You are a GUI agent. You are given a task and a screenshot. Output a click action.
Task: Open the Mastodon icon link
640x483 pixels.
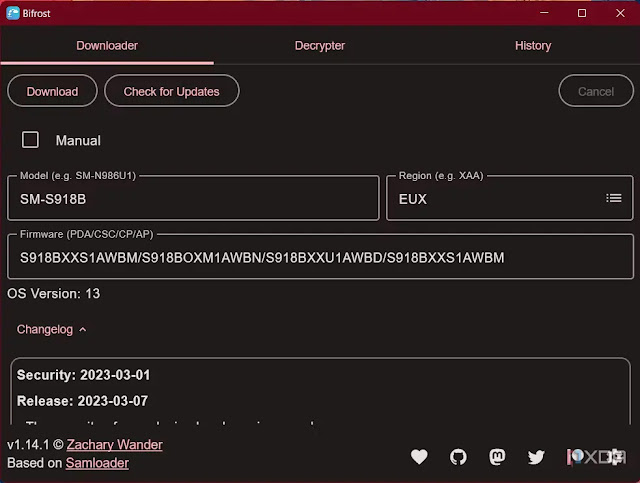pos(497,456)
